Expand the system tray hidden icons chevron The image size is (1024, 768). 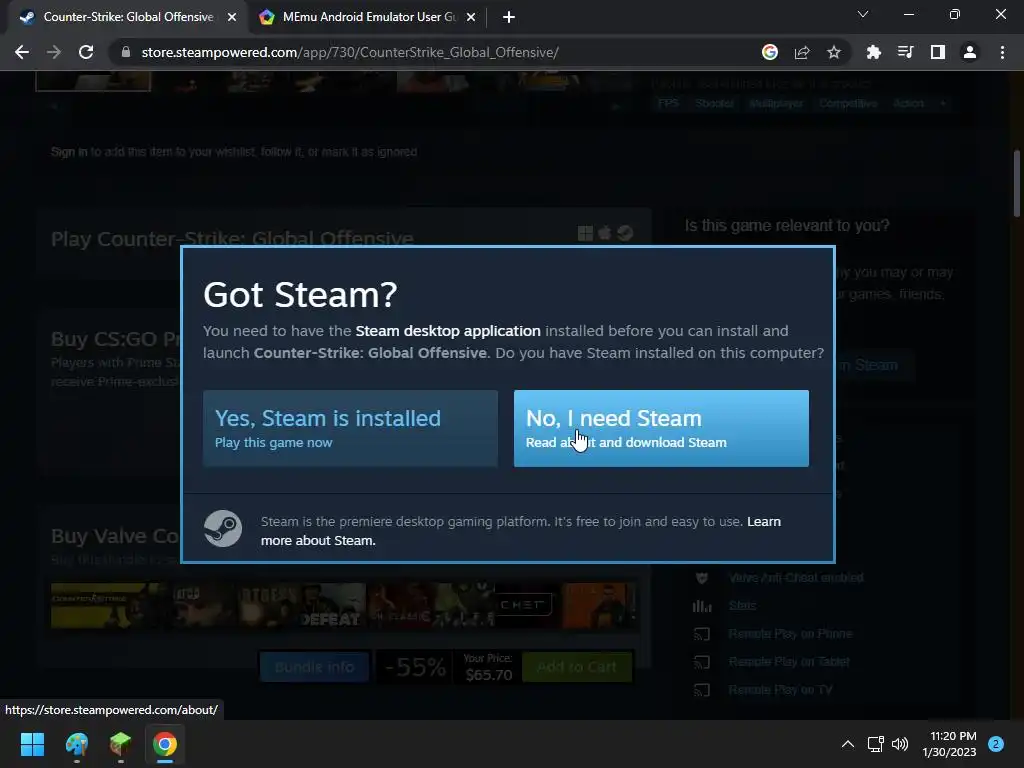point(848,744)
